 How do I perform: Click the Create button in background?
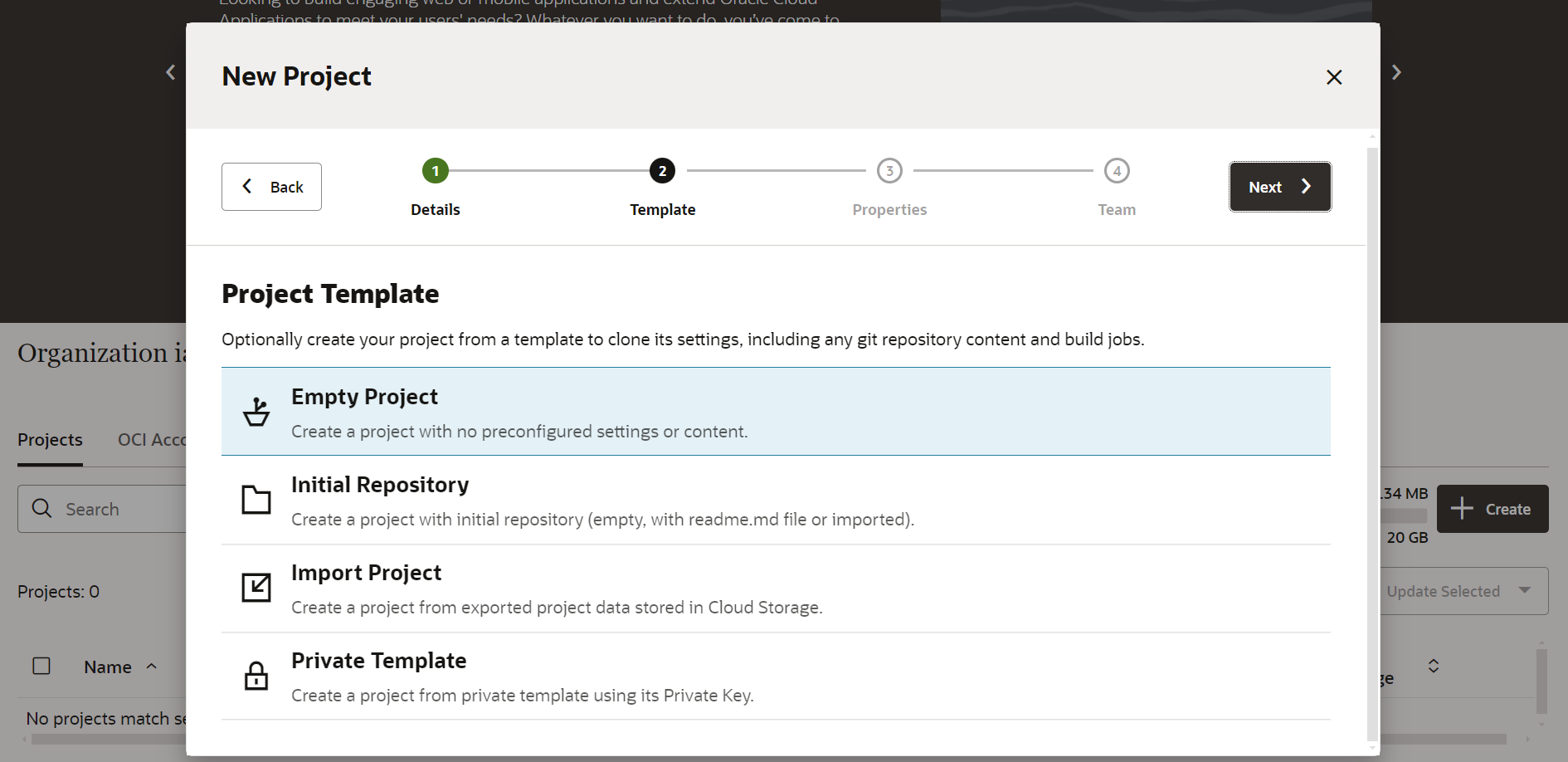(x=1493, y=509)
